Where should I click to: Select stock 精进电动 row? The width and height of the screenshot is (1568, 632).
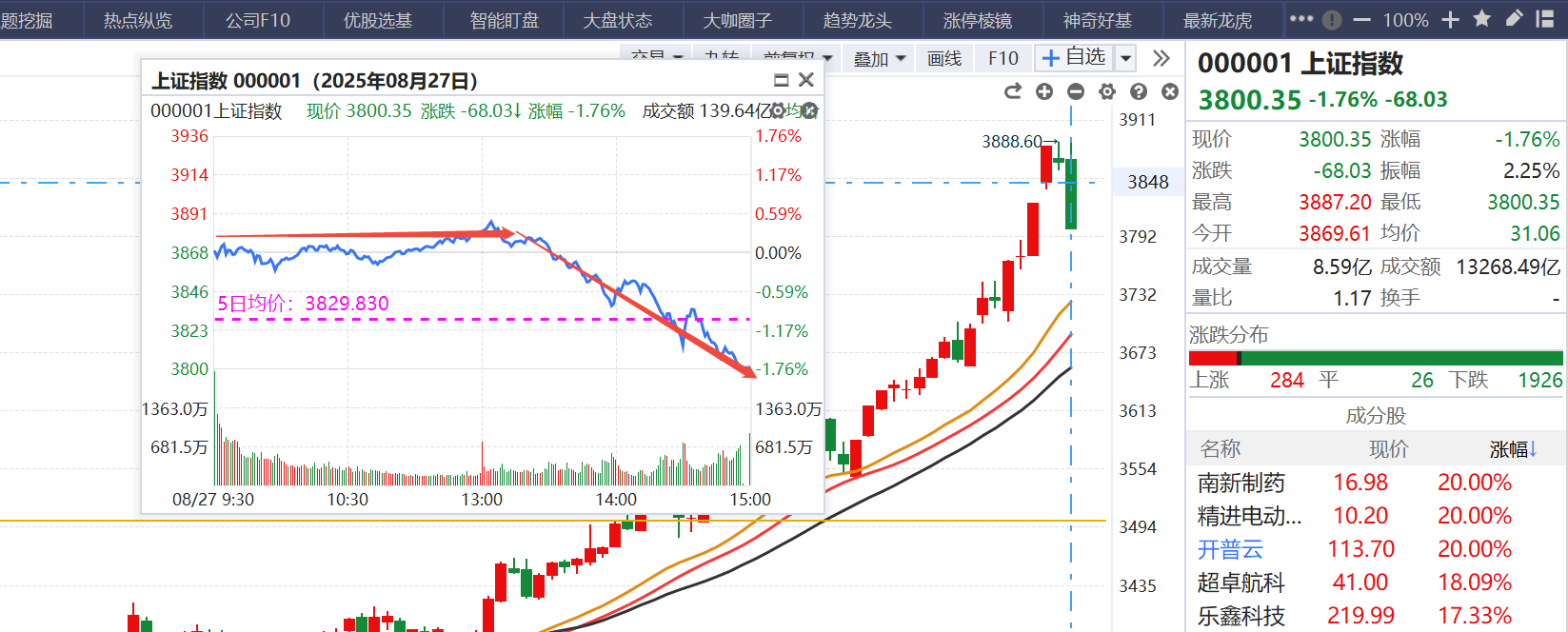[x=1375, y=516]
